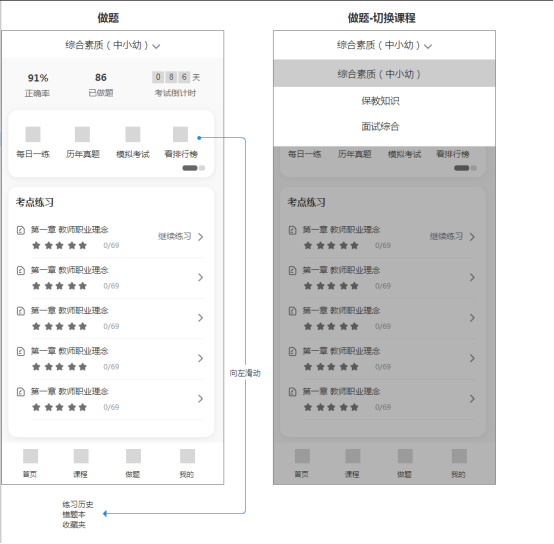Image resolution: width=554 pixels, height=544 pixels.
Task: Open the 模拟考试 icon in left mockup
Action: pyautogui.click(x=133, y=134)
